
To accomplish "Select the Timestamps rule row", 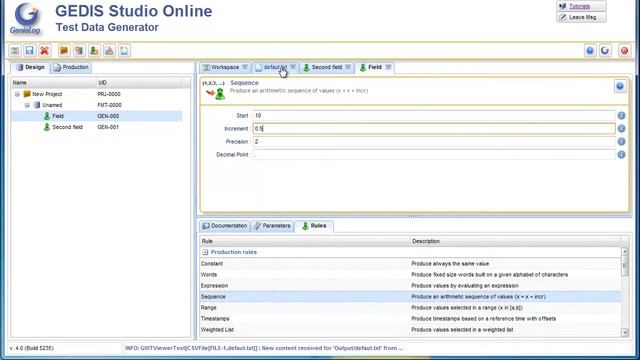I will coord(410,319).
